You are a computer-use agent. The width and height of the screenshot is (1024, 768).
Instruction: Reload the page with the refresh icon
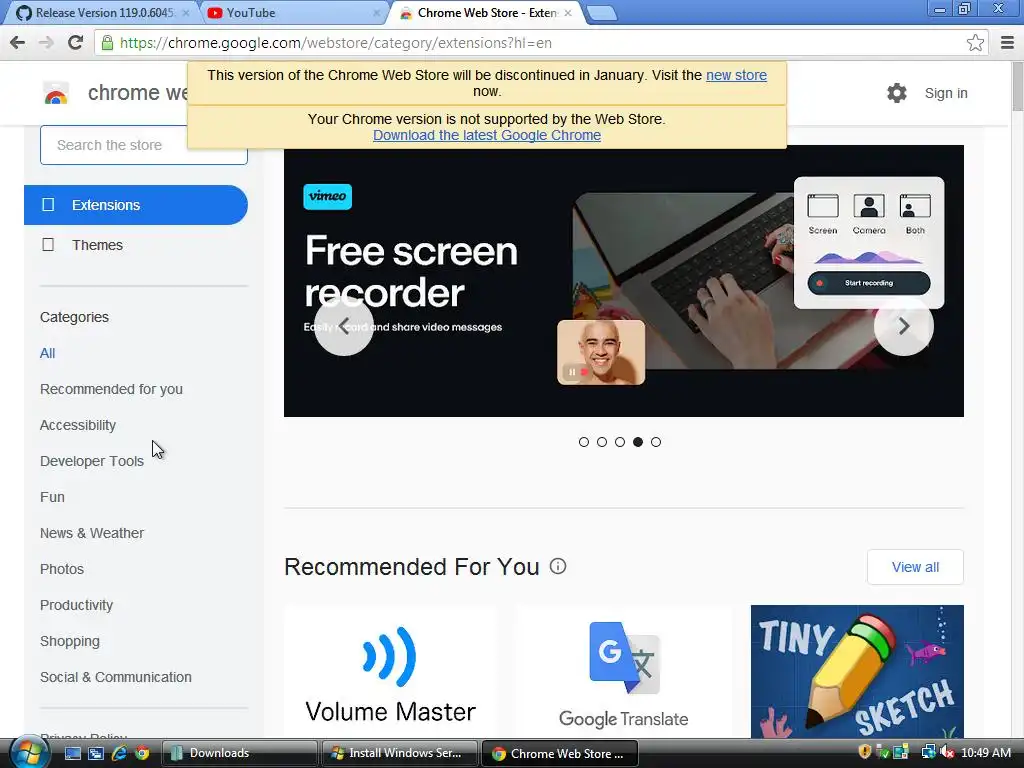(76, 43)
